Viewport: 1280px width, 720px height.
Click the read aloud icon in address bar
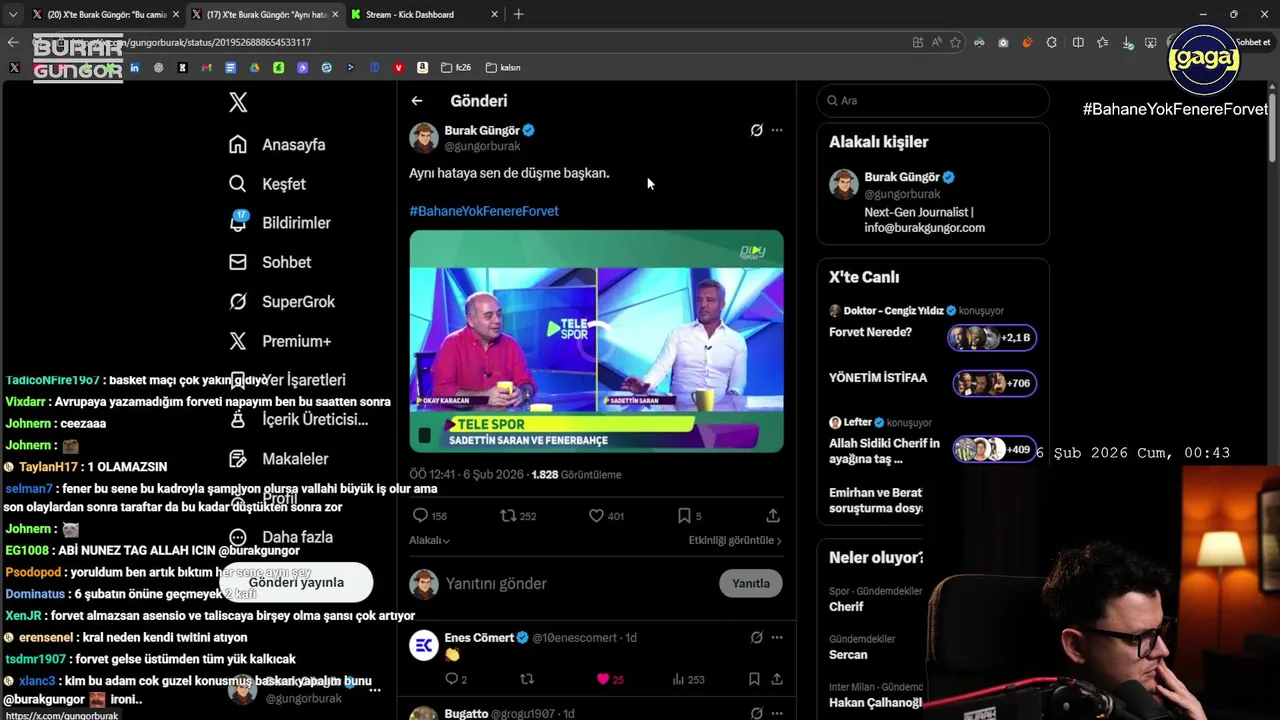click(937, 42)
